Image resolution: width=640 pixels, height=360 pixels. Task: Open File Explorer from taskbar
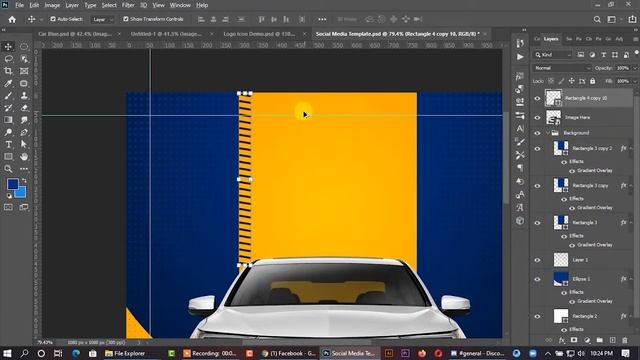point(125,353)
